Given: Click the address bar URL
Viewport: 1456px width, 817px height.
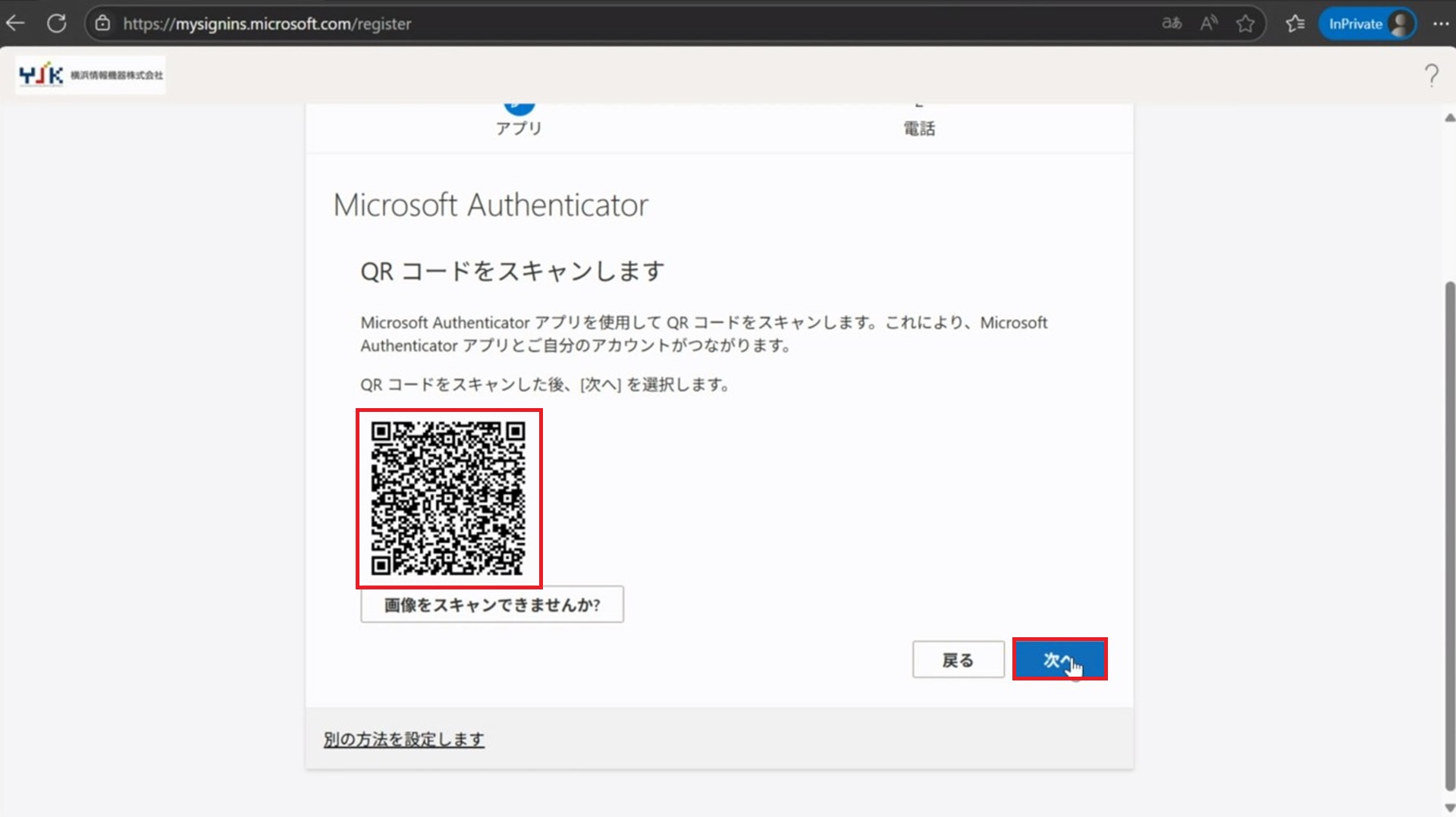Looking at the screenshot, I should 267,24.
